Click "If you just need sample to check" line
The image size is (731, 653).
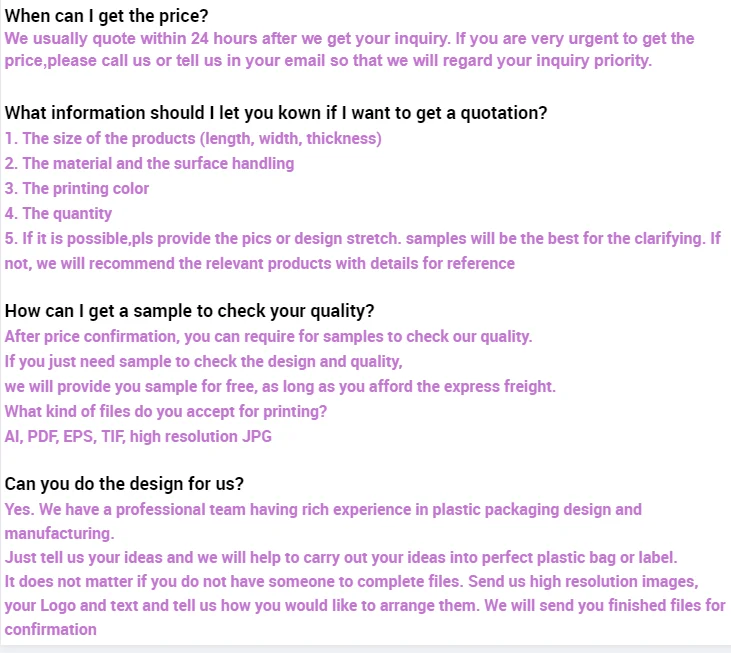tap(203, 362)
